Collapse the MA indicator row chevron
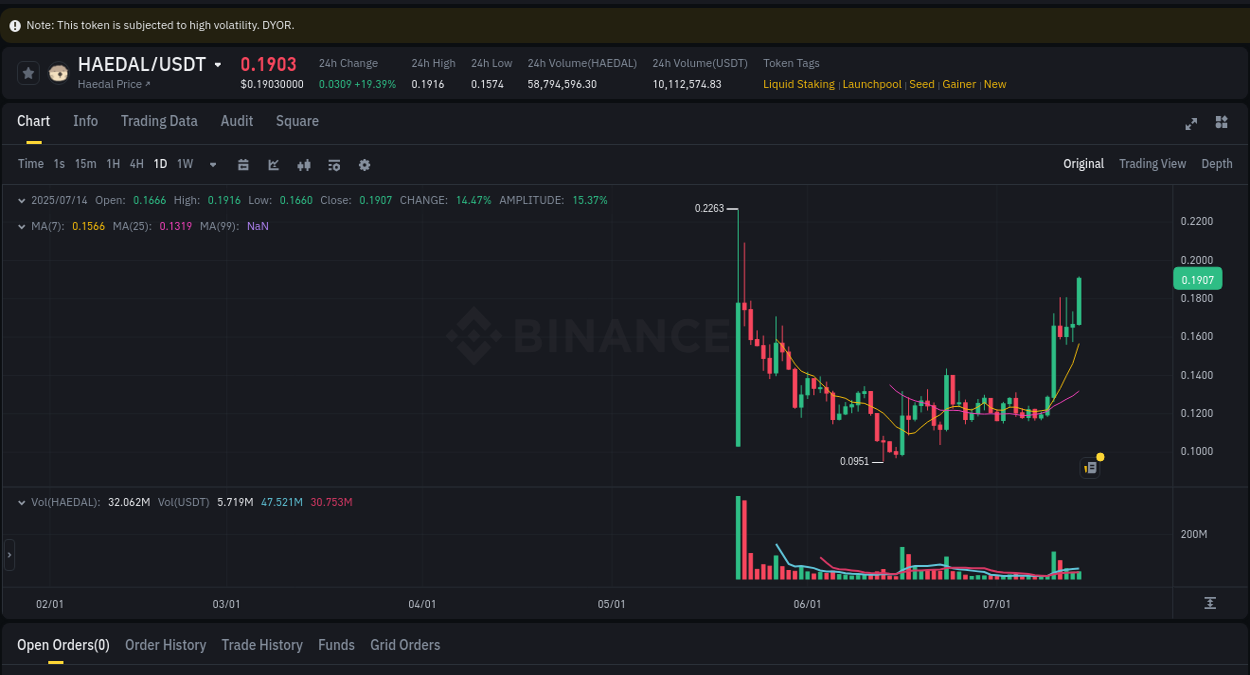The width and height of the screenshot is (1250, 675). coord(20,226)
